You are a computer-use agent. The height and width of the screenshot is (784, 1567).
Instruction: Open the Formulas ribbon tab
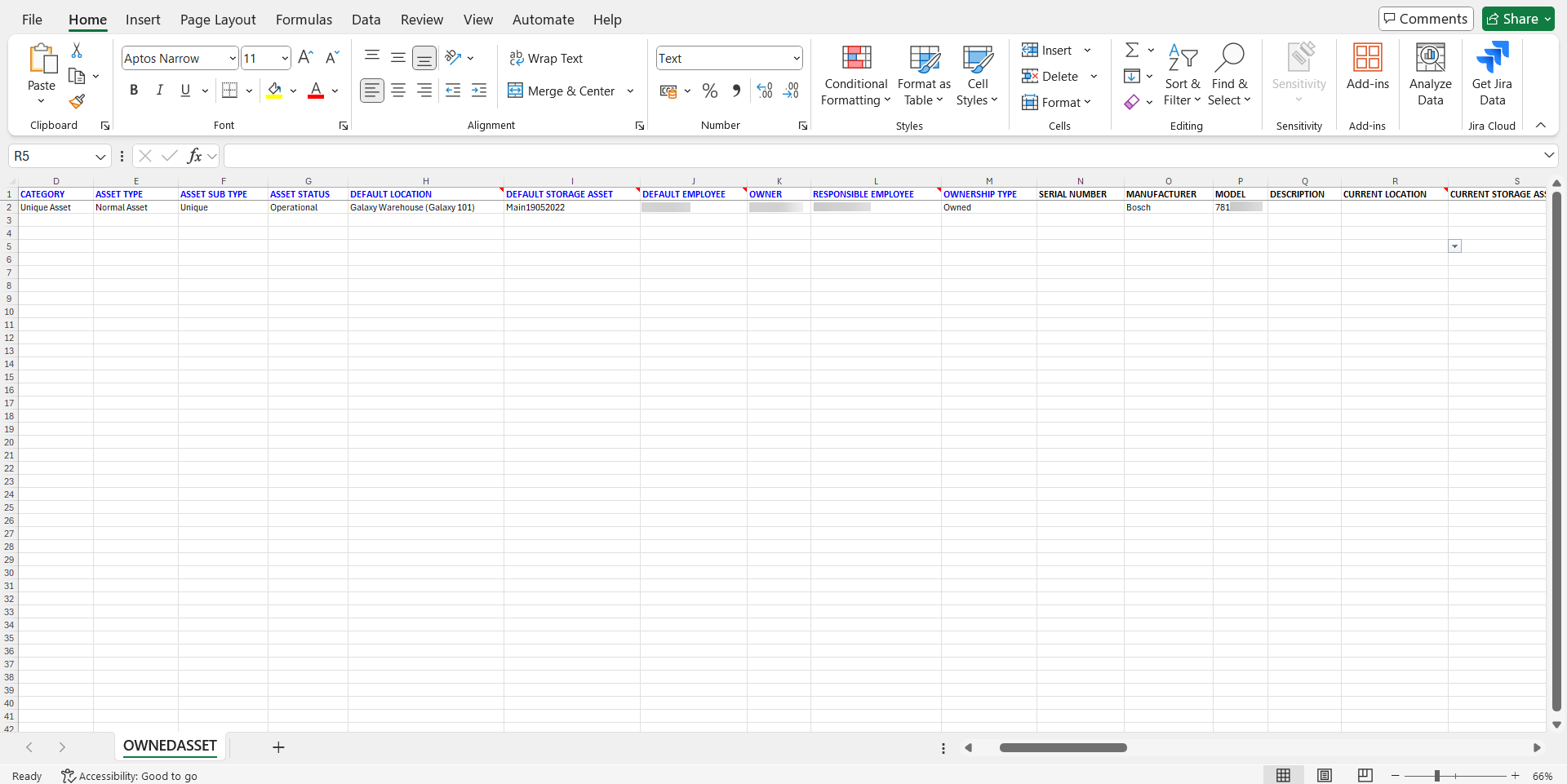click(x=304, y=20)
